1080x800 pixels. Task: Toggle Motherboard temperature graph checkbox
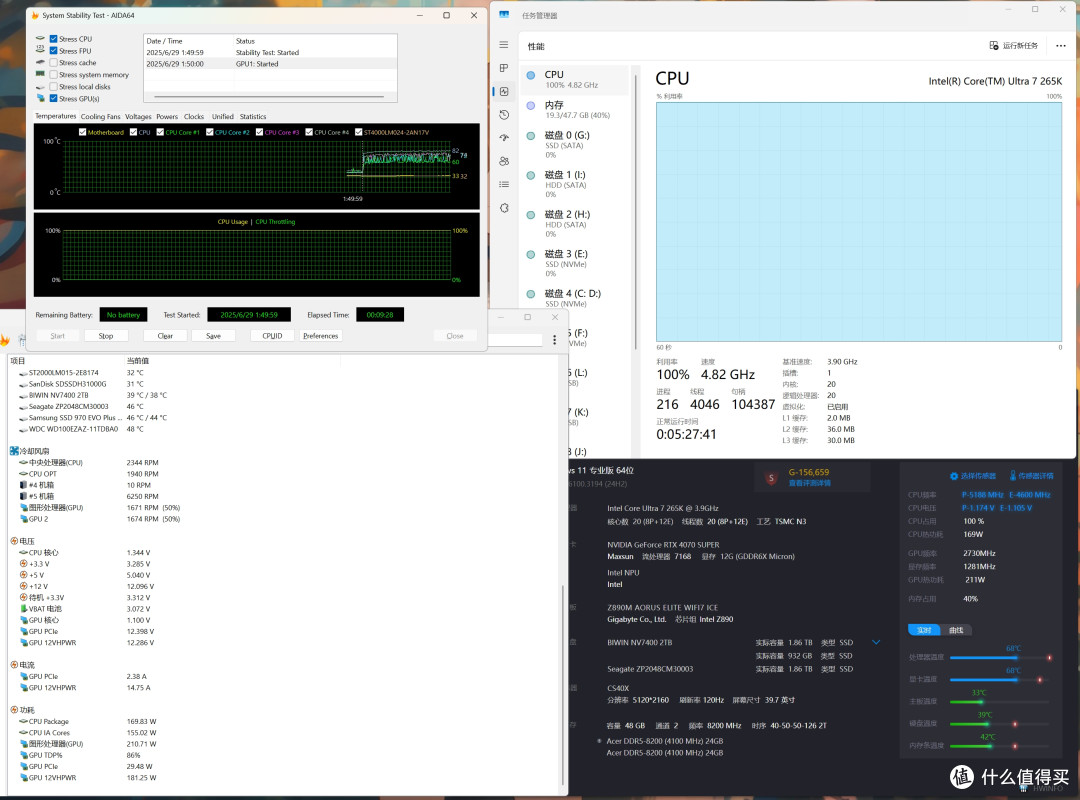coord(83,132)
